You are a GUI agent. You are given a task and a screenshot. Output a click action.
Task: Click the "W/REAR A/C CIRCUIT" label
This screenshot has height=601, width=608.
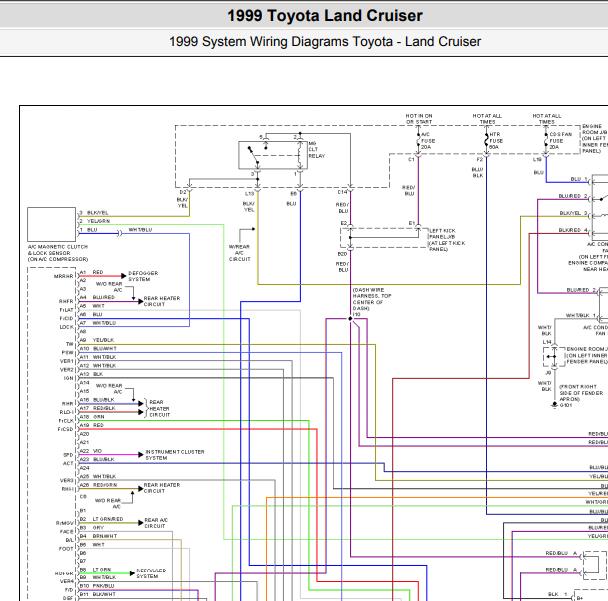[240, 253]
